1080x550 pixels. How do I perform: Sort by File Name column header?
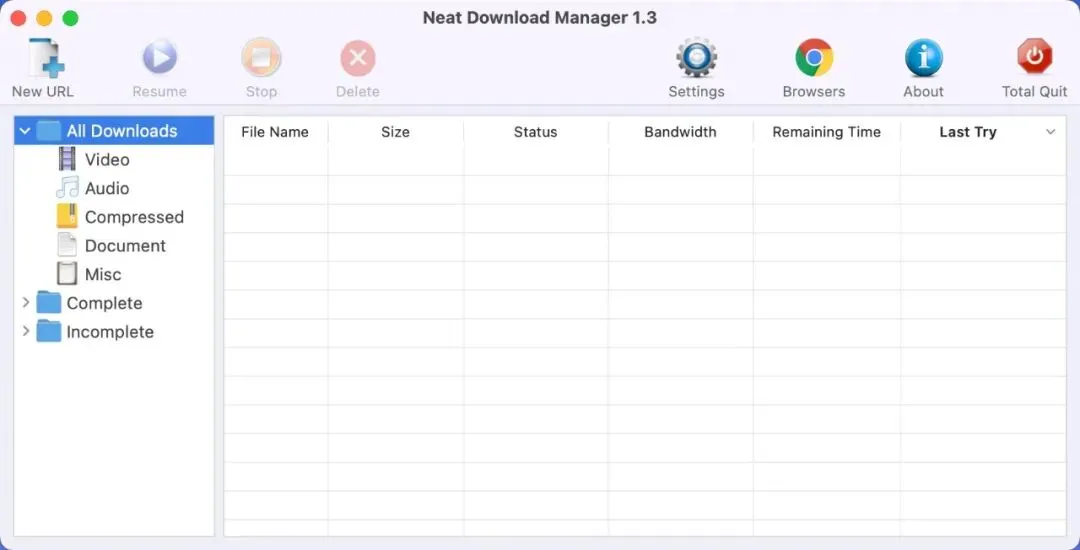(275, 132)
